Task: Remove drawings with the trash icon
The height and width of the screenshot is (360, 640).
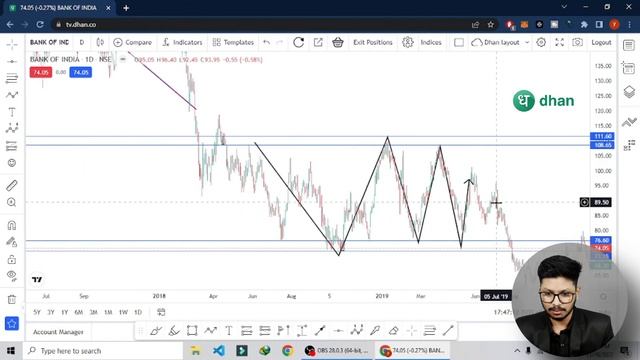Action: 12,299
